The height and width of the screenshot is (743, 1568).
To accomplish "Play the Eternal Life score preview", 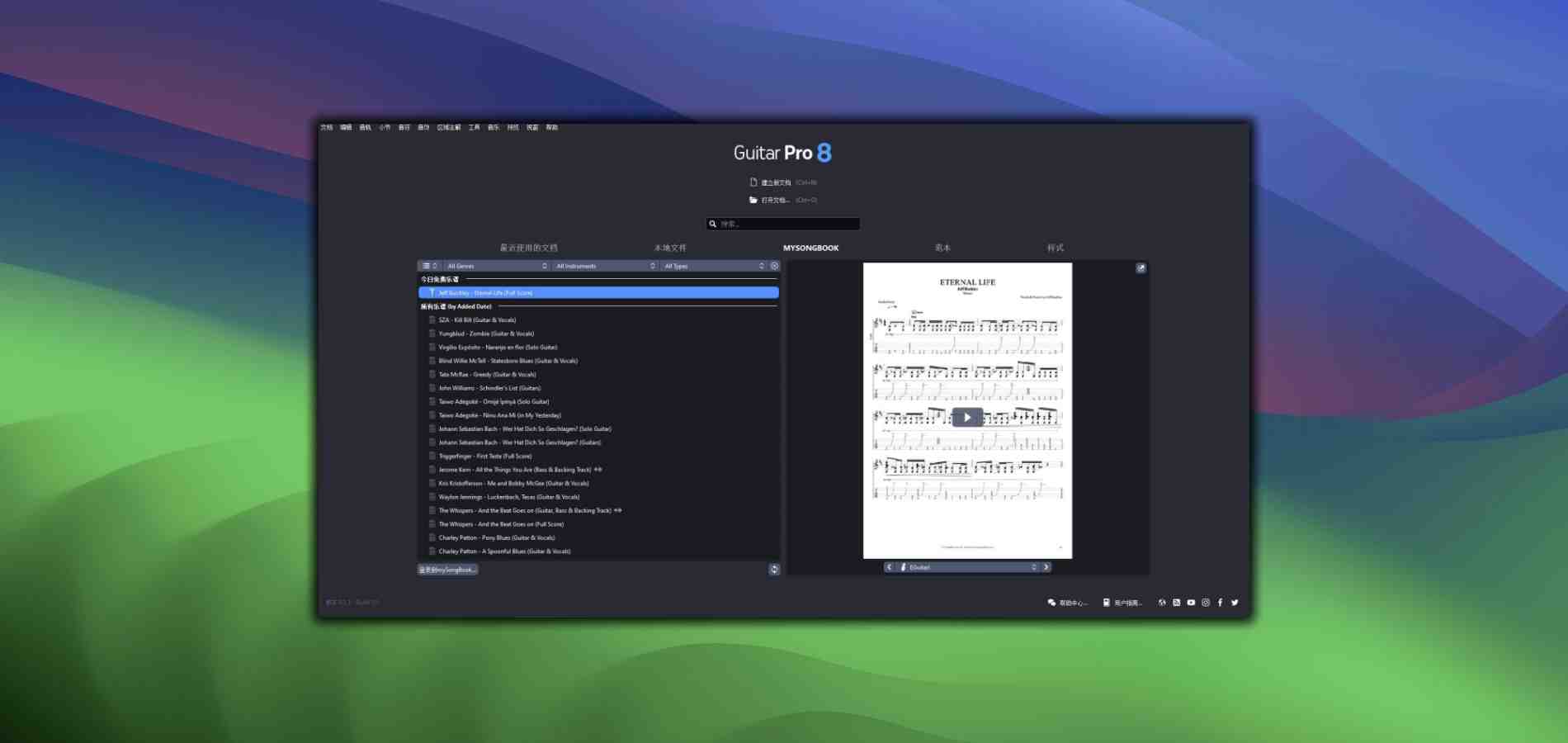I will point(966,418).
